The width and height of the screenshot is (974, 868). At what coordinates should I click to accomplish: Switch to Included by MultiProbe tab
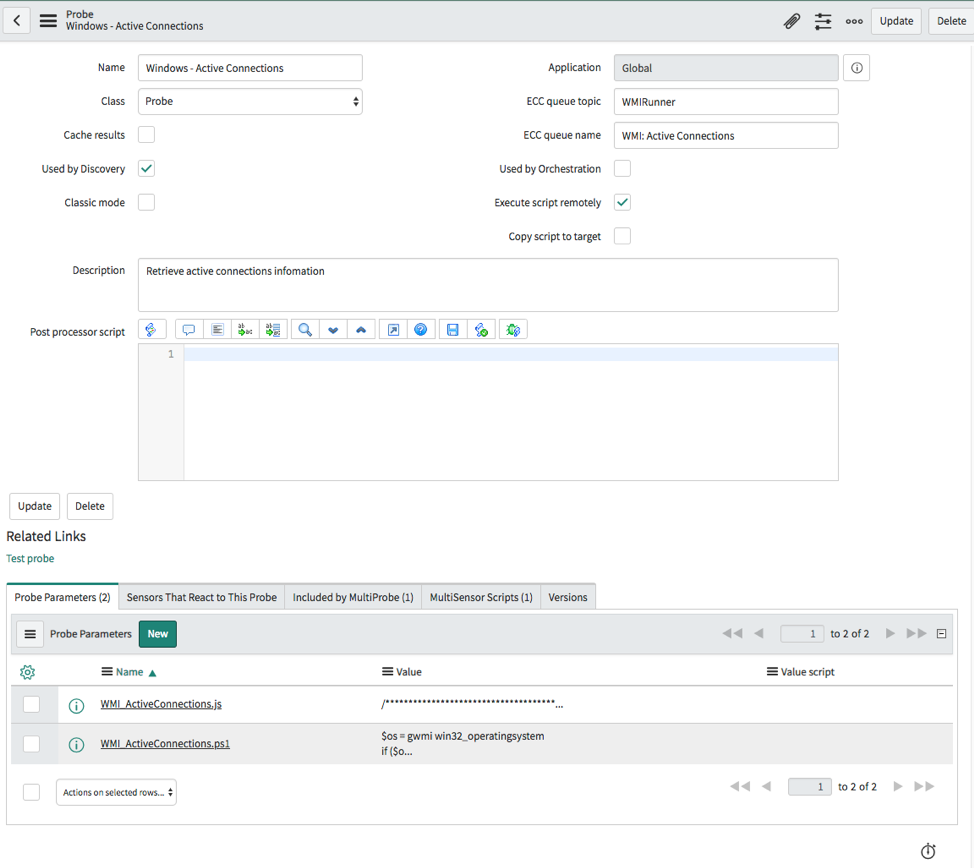353,597
